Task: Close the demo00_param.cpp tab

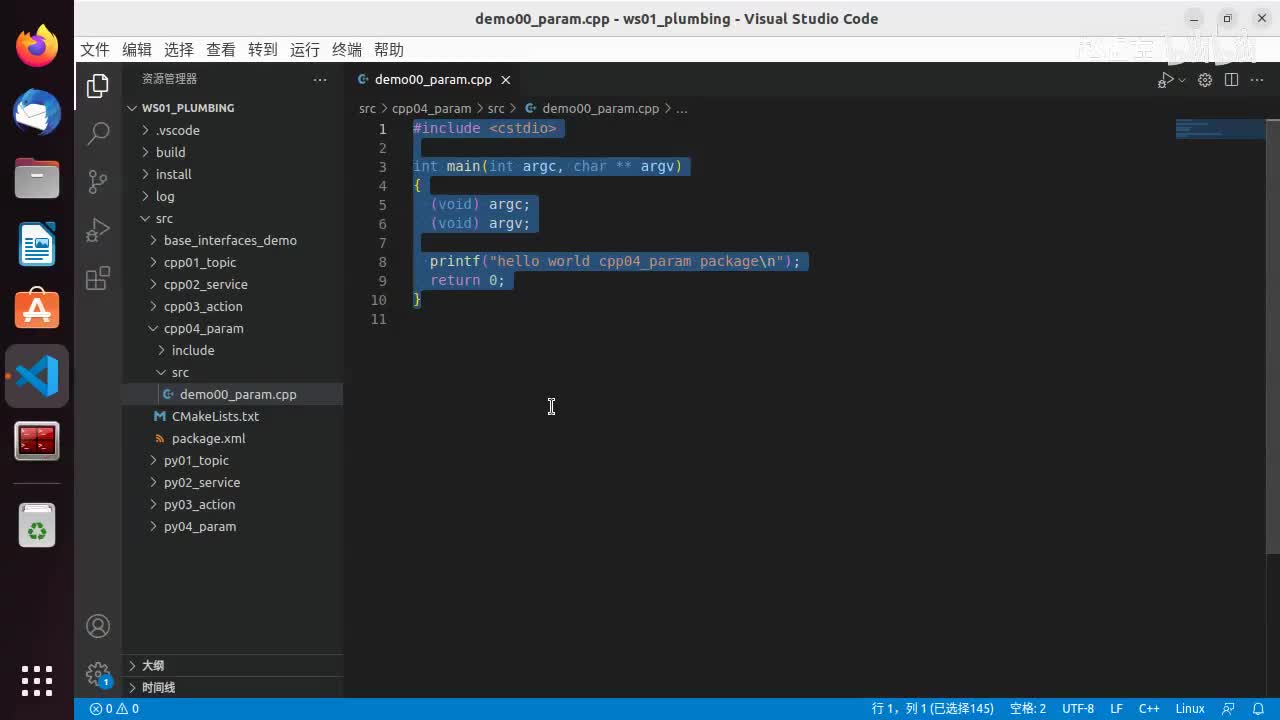Action: pyautogui.click(x=506, y=80)
